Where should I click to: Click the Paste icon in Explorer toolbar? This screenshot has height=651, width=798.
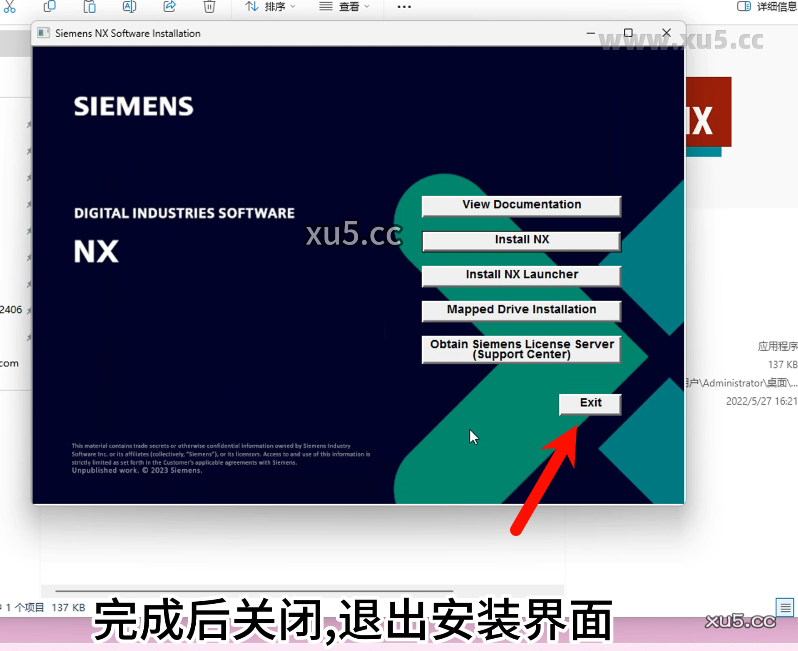coord(89,6)
